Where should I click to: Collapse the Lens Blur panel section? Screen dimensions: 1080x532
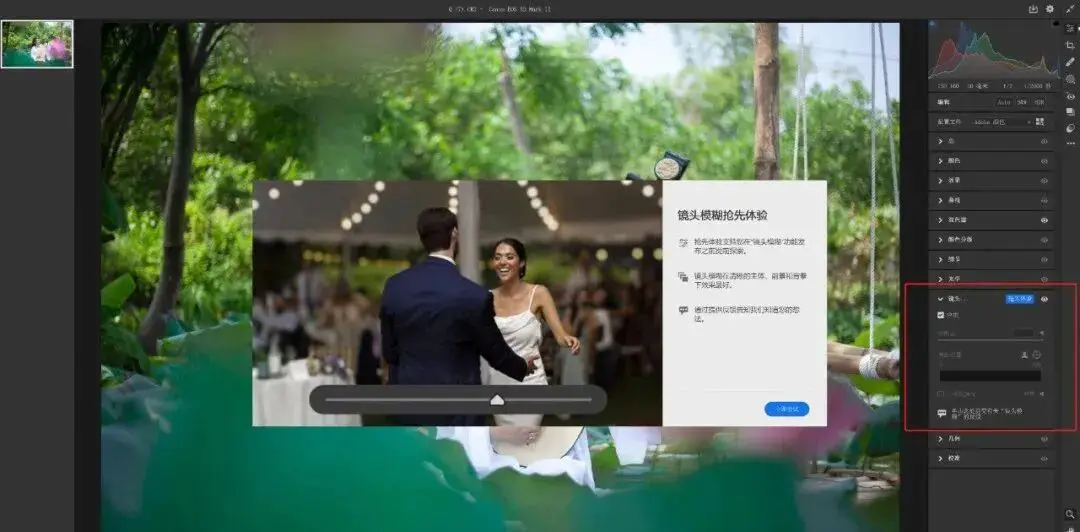coord(940,298)
